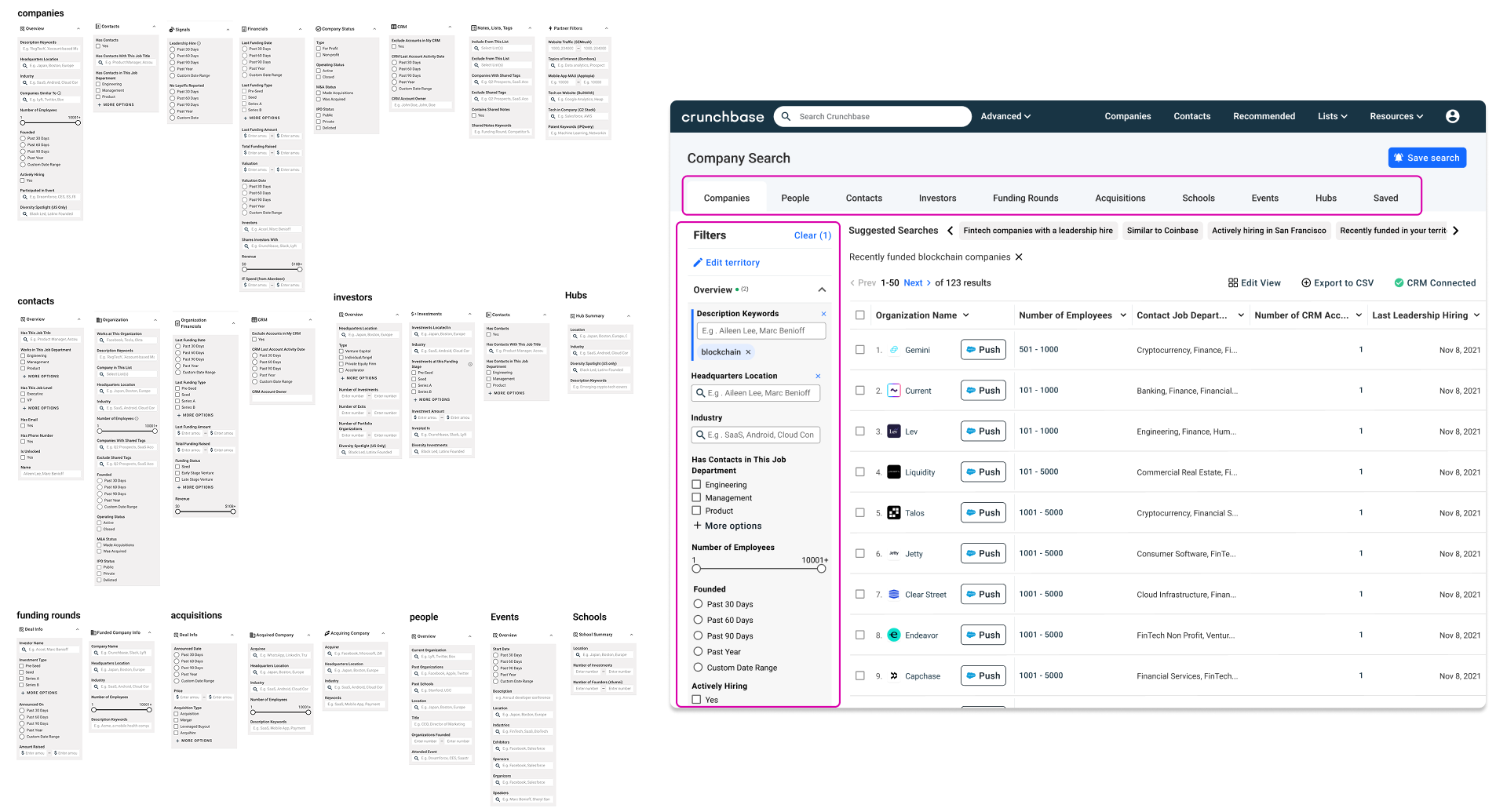This screenshot has height=812, width=1507.
Task: Switch to the Funding Rounds tab
Action: coord(1025,198)
